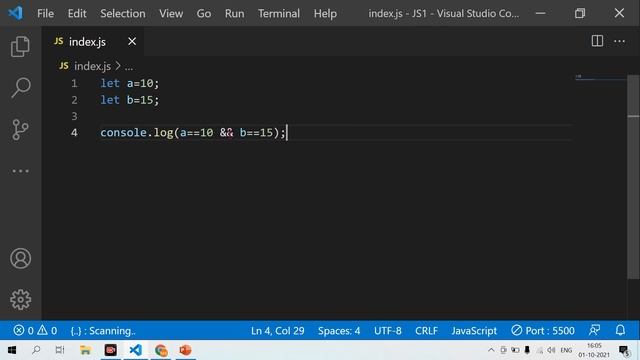Open the Accounts menu icon
Image resolution: width=640 pixels, height=360 pixels.
(20, 258)
